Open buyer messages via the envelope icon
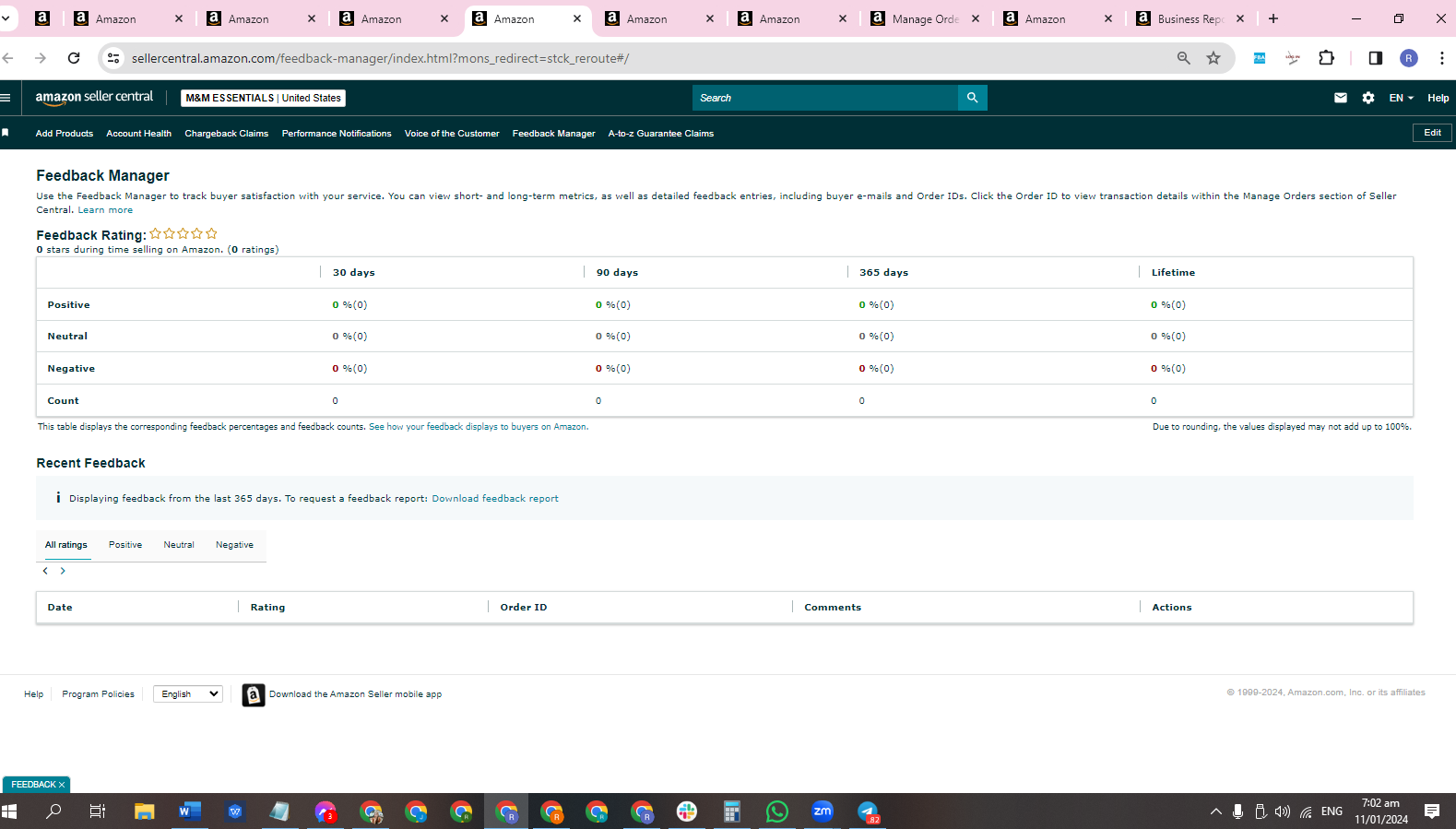 pyautogui.click(x=1341, y=98)
